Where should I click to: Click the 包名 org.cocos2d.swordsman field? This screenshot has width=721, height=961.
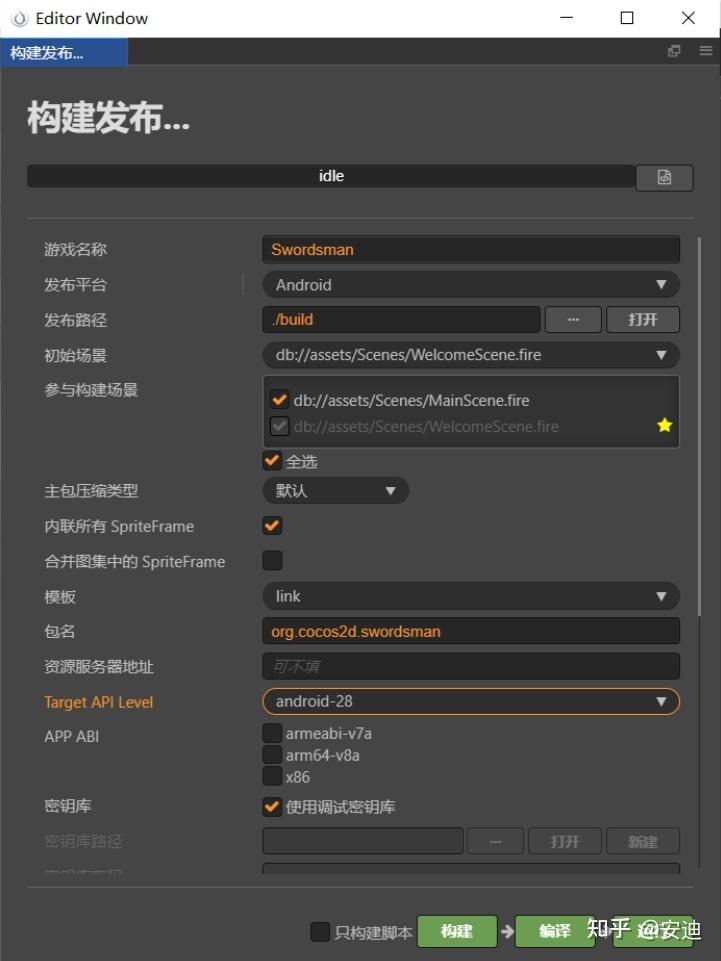(x=471, y=631)
